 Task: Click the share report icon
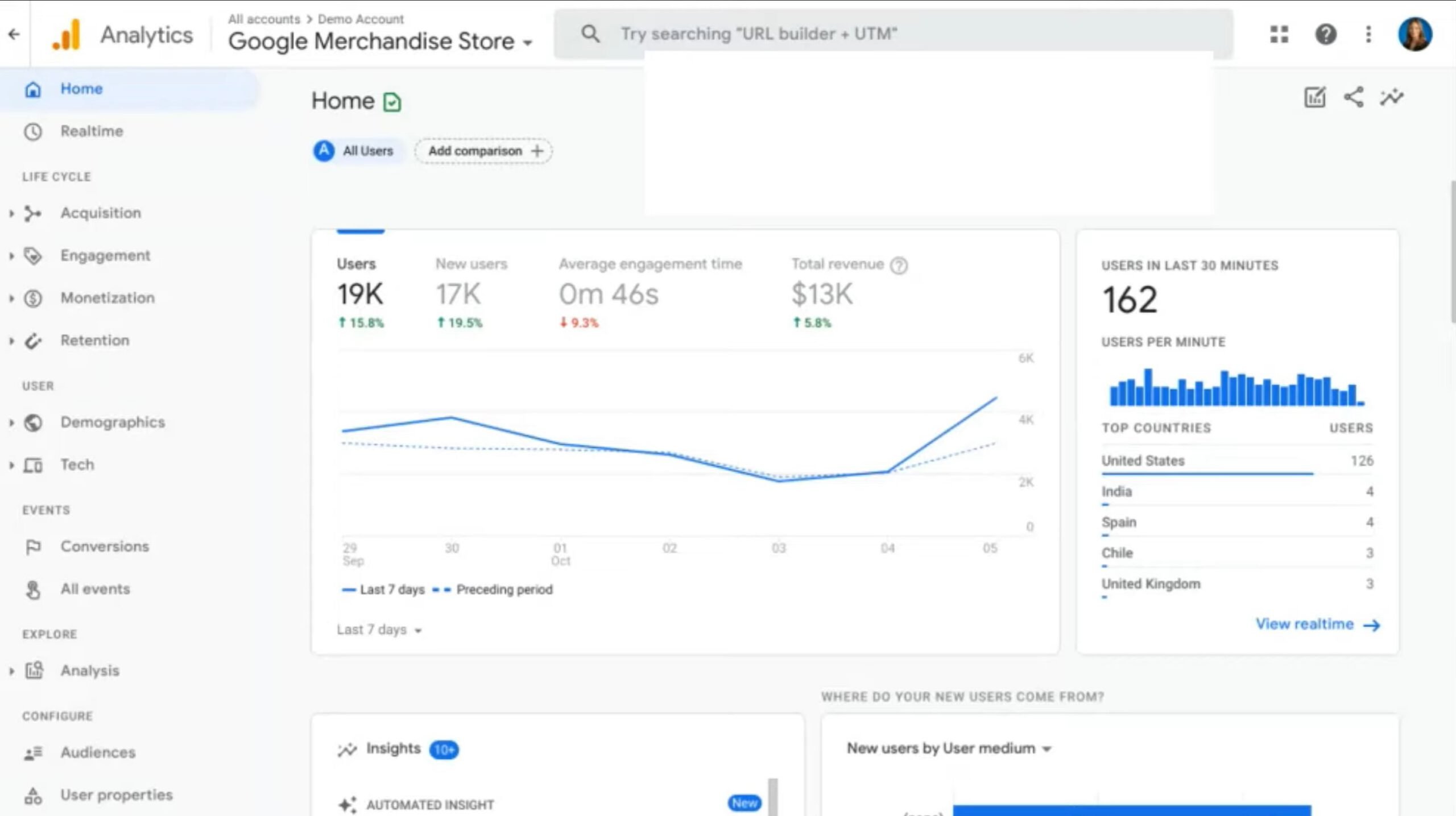(1354, 97)
